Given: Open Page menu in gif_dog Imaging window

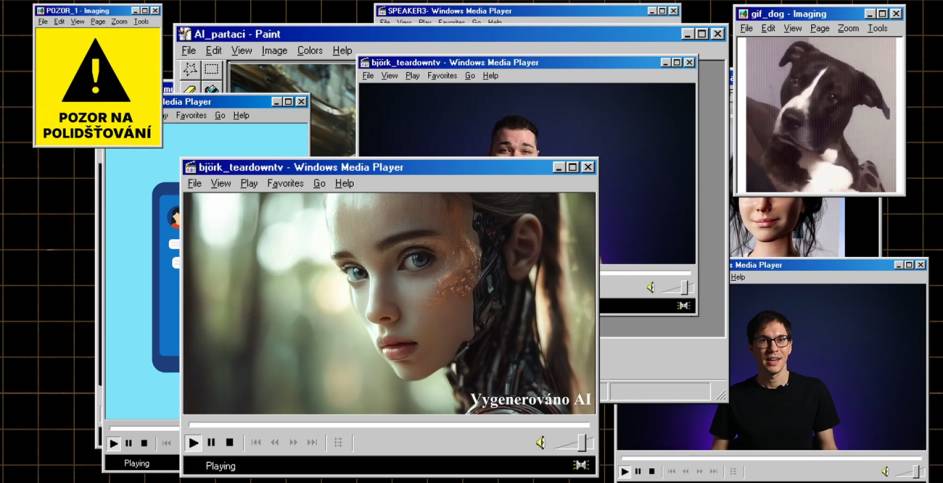Looking at the screenshot, I should (820, 28).
